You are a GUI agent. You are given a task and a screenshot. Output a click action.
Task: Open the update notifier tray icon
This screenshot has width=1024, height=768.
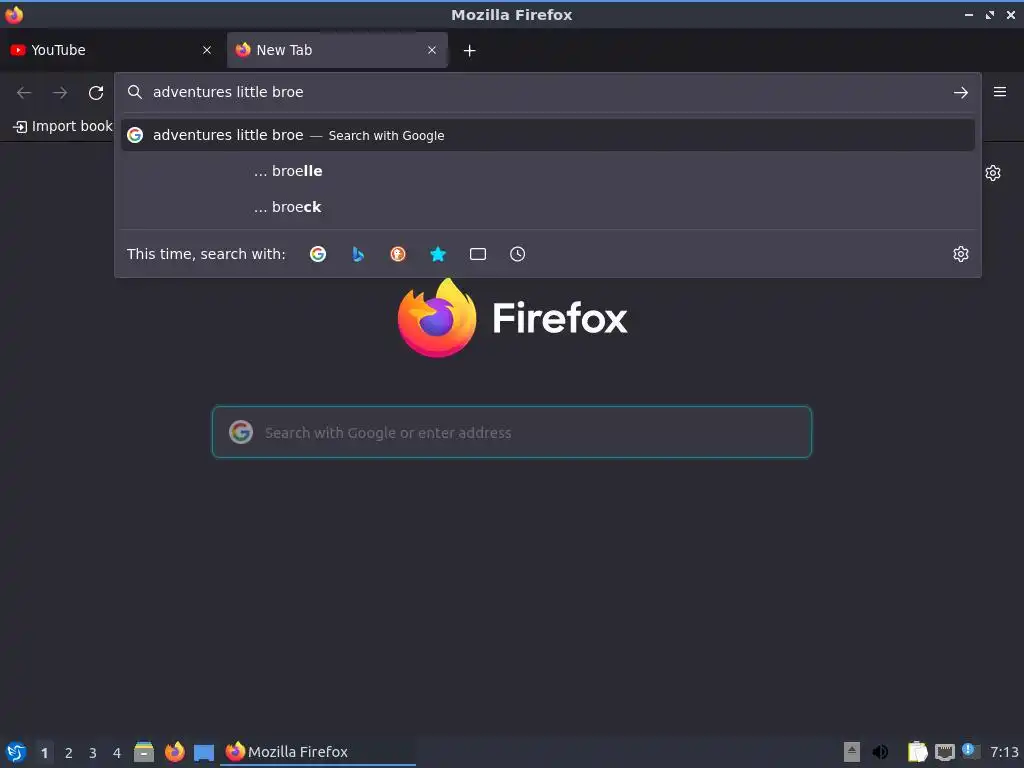click(970, 751)
